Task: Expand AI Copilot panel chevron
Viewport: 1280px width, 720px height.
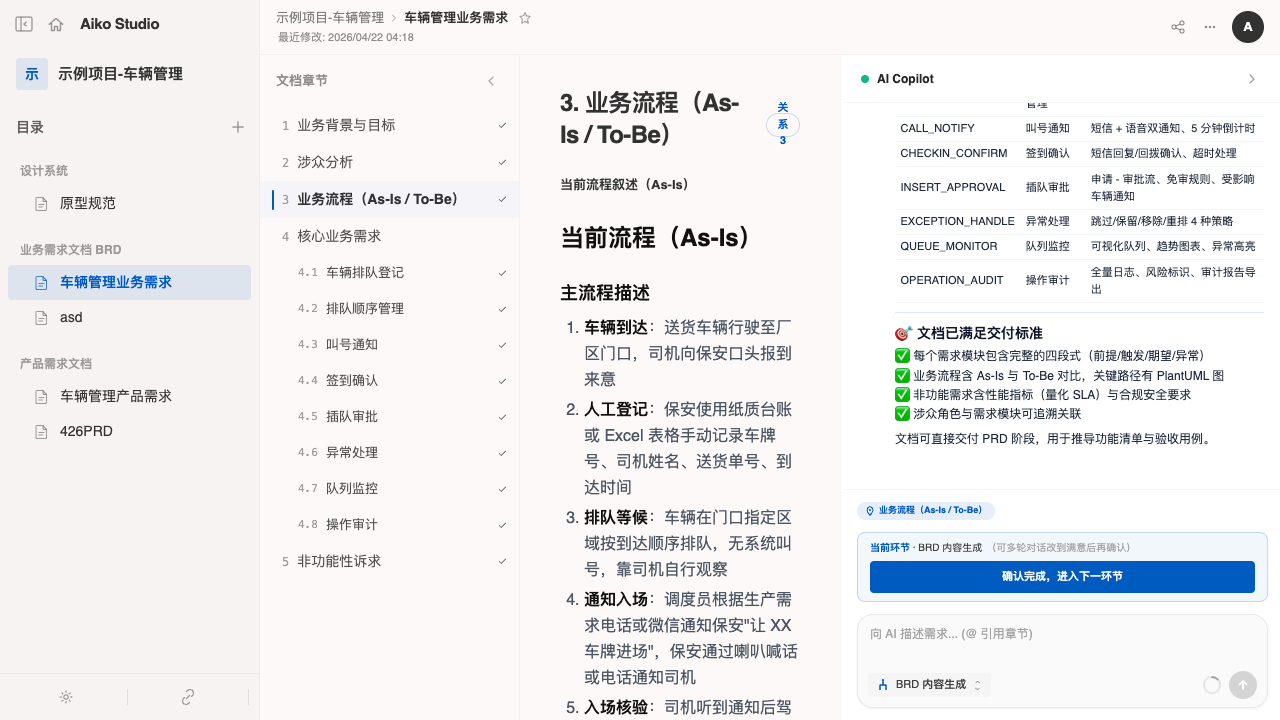Action: click(x=1252, y=79)
